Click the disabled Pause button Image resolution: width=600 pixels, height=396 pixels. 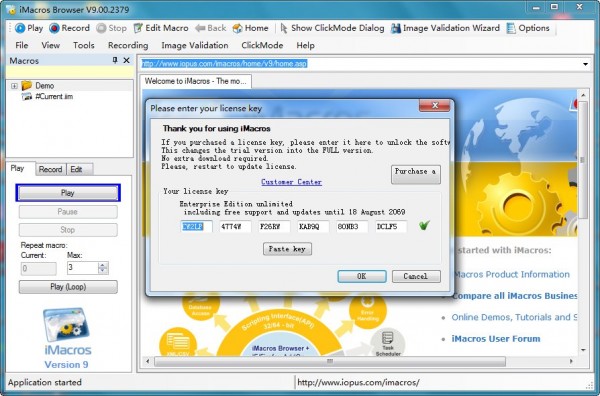click(68, 212)
